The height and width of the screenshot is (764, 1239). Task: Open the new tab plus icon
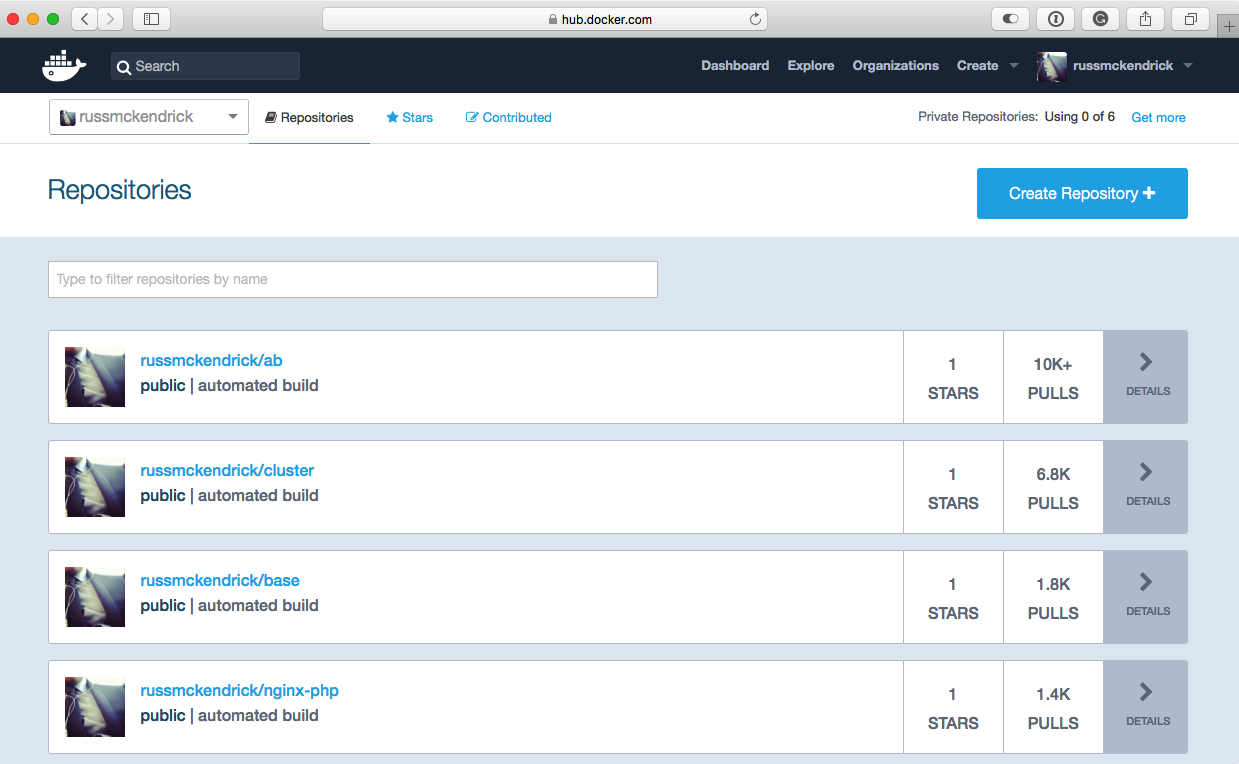point(1229,27)
